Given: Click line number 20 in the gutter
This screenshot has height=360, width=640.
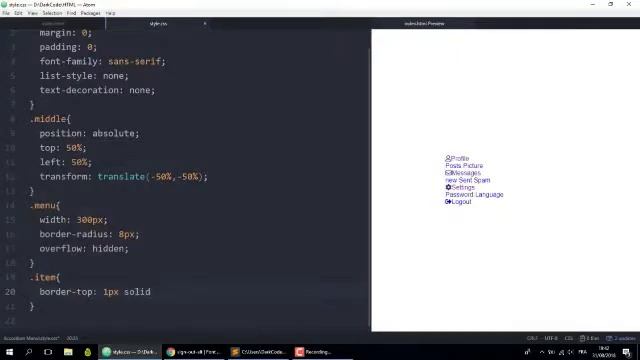Looking at the screenshot, I should pyautogui.click(x=10, y=292).
